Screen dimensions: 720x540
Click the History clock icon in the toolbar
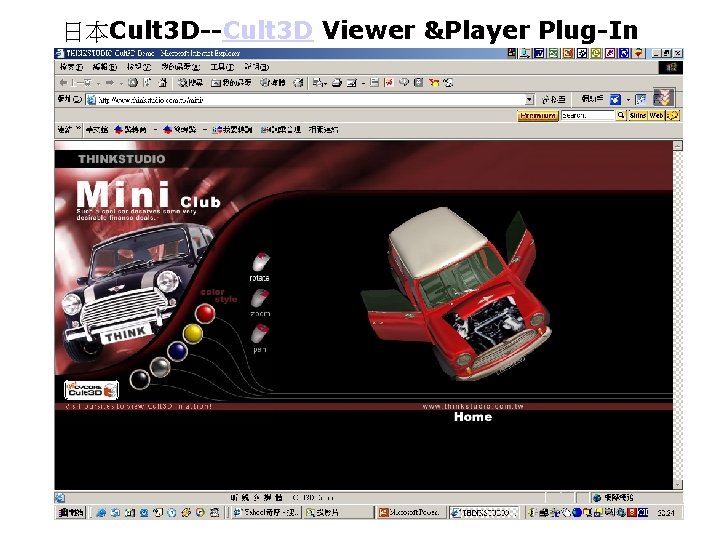[x=298, y=83]
